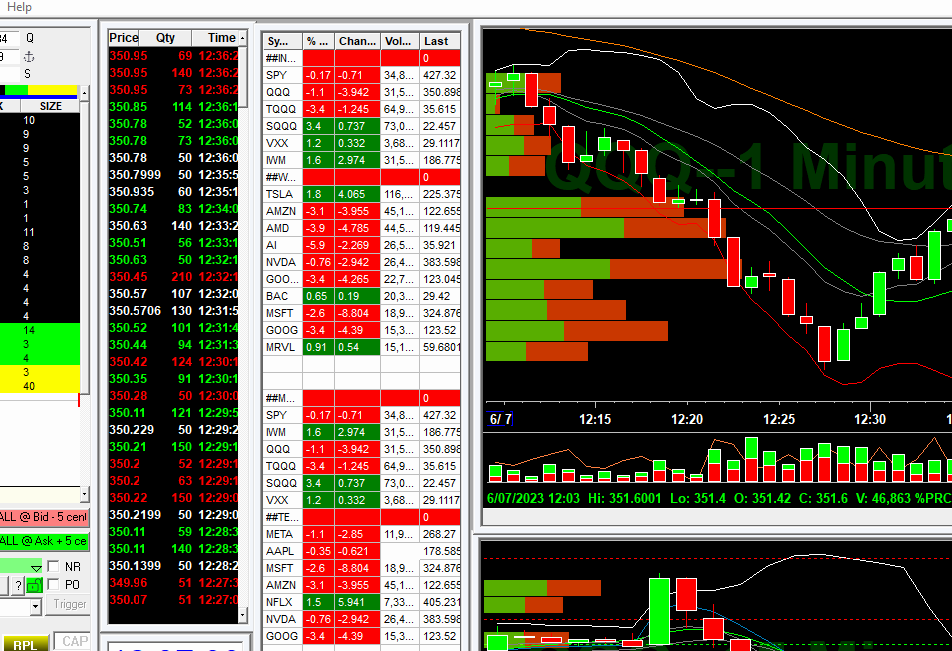Expand the light green dropdown next to NR
The height and width of the screenshot is (651, 952).
pyautogui.click(x=36, y=567)
